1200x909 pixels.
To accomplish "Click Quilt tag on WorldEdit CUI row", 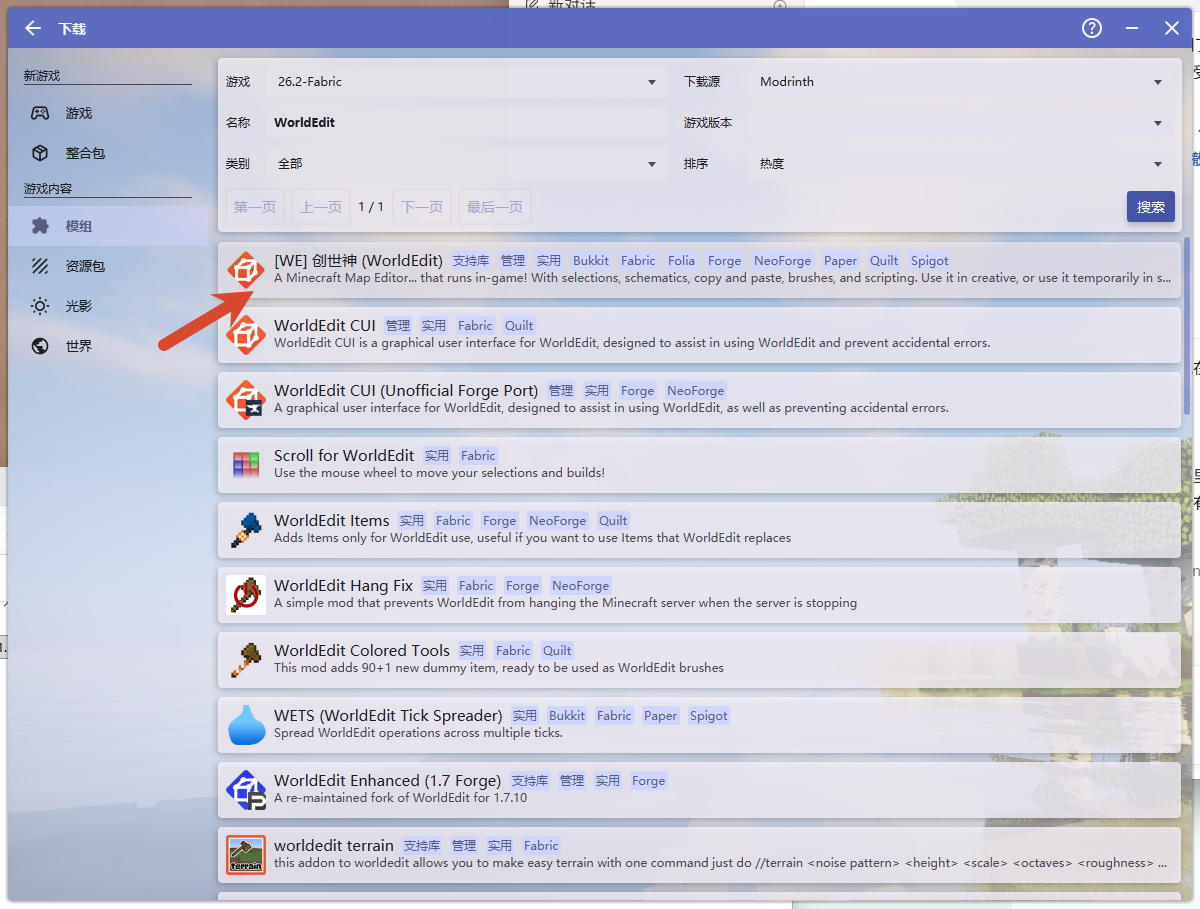I will pos(519,326).
